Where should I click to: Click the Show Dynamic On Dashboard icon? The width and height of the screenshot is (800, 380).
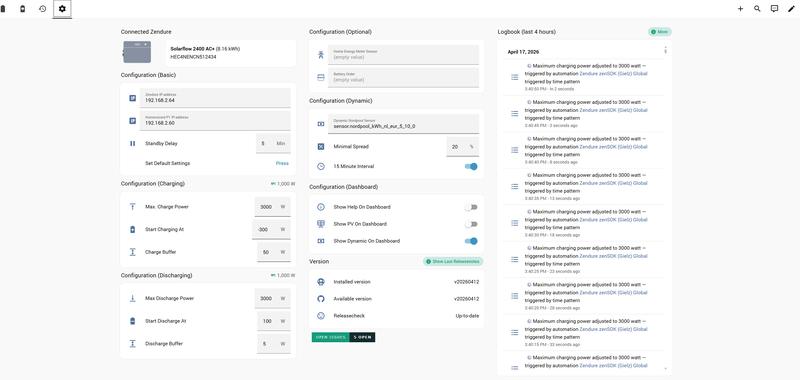(320, 241)
